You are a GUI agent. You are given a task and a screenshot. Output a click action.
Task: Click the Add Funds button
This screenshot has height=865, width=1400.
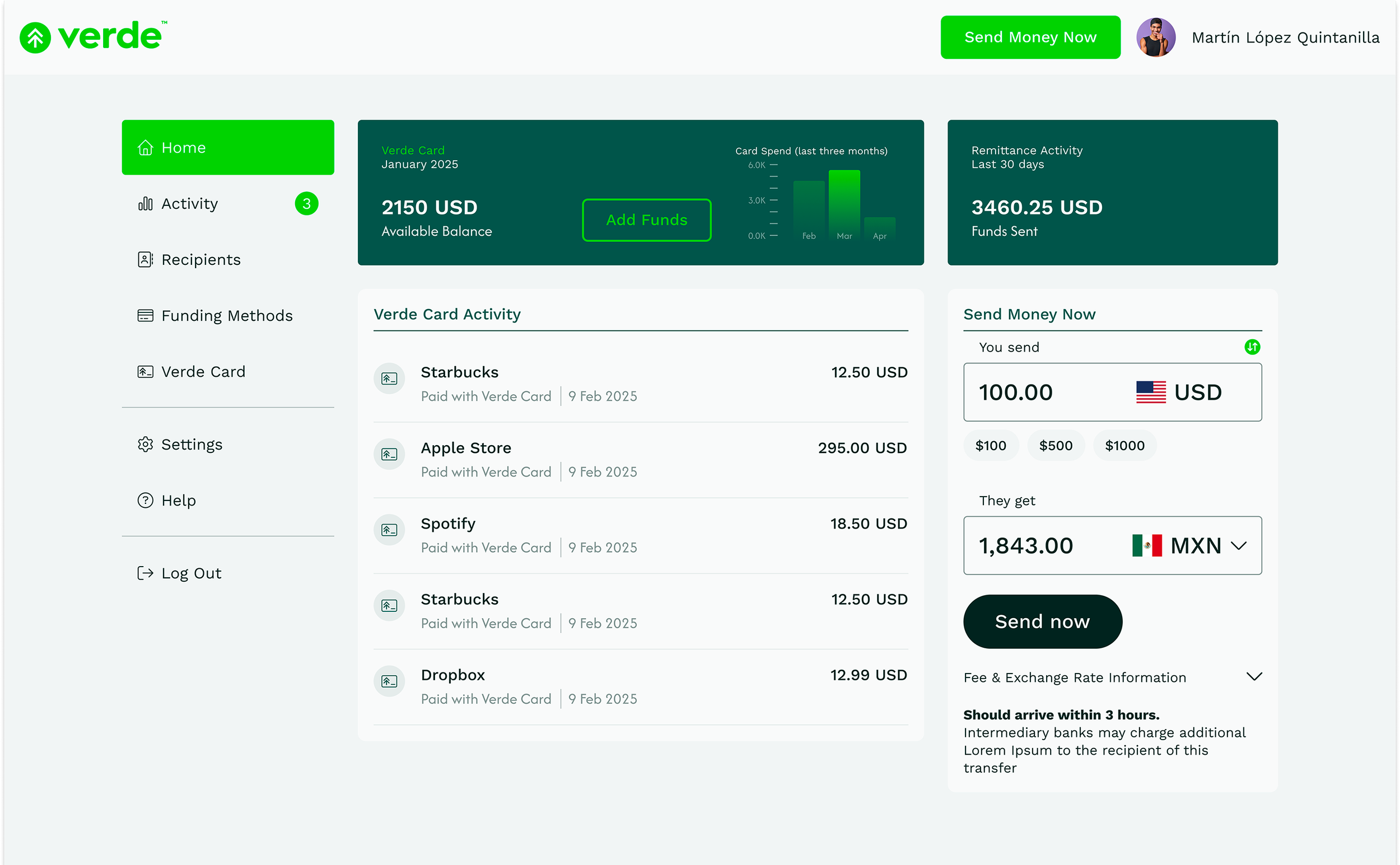[646, 220]
